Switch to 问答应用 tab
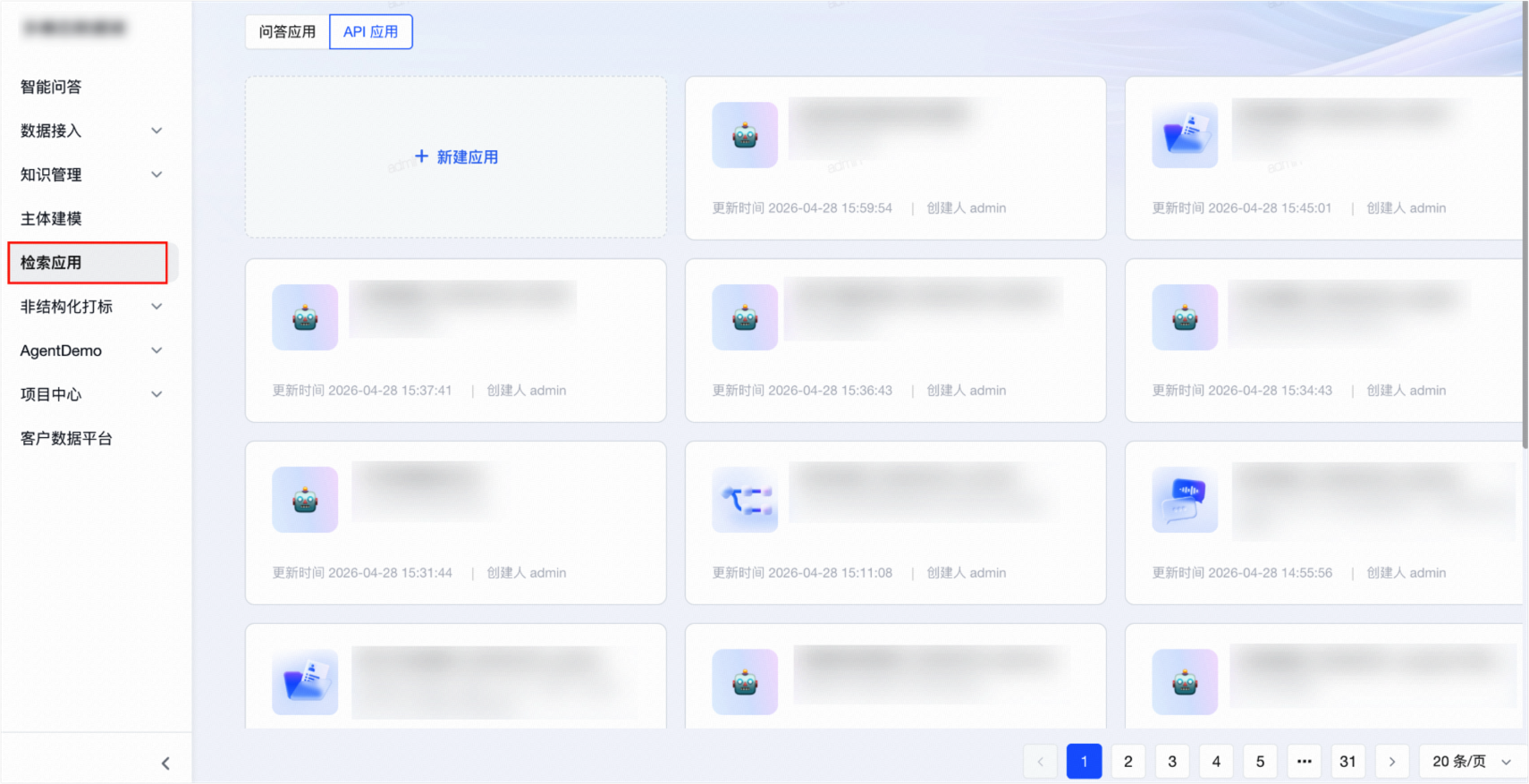 [287, 32]
